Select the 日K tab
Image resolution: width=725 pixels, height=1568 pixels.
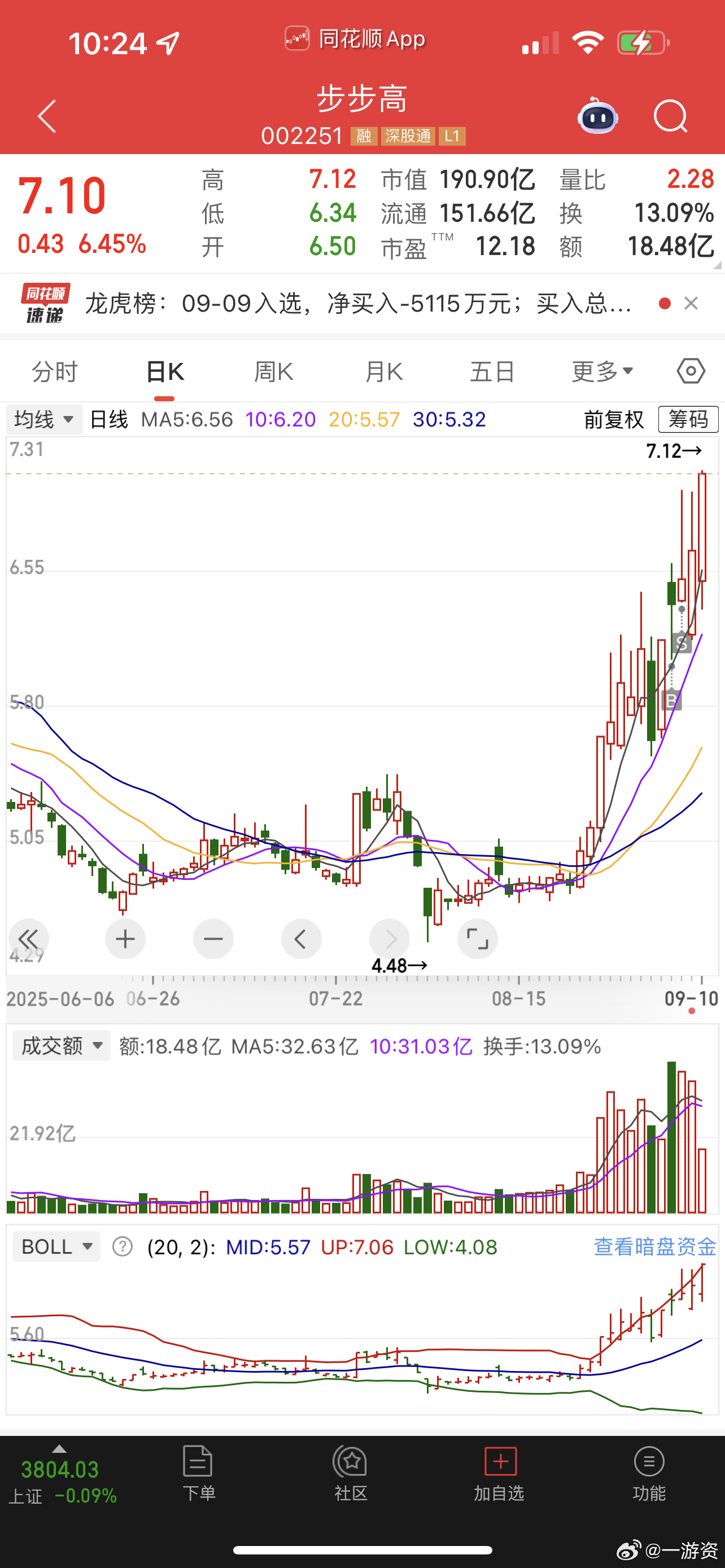coord(165,371)
